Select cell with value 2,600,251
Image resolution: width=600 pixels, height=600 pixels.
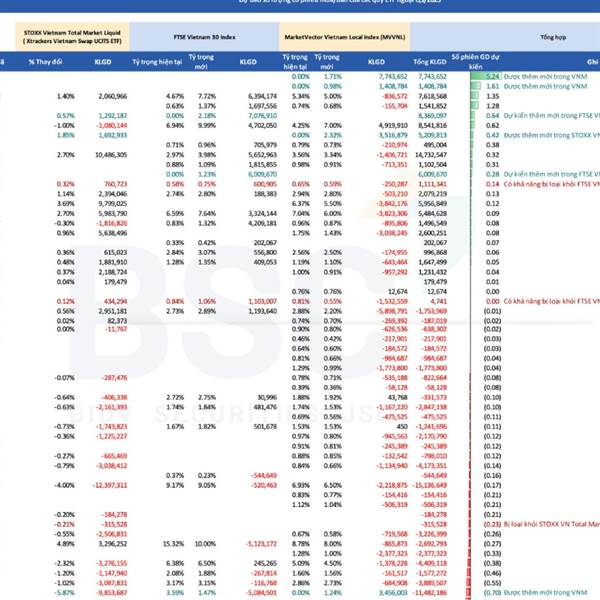(x=432, y=233)
